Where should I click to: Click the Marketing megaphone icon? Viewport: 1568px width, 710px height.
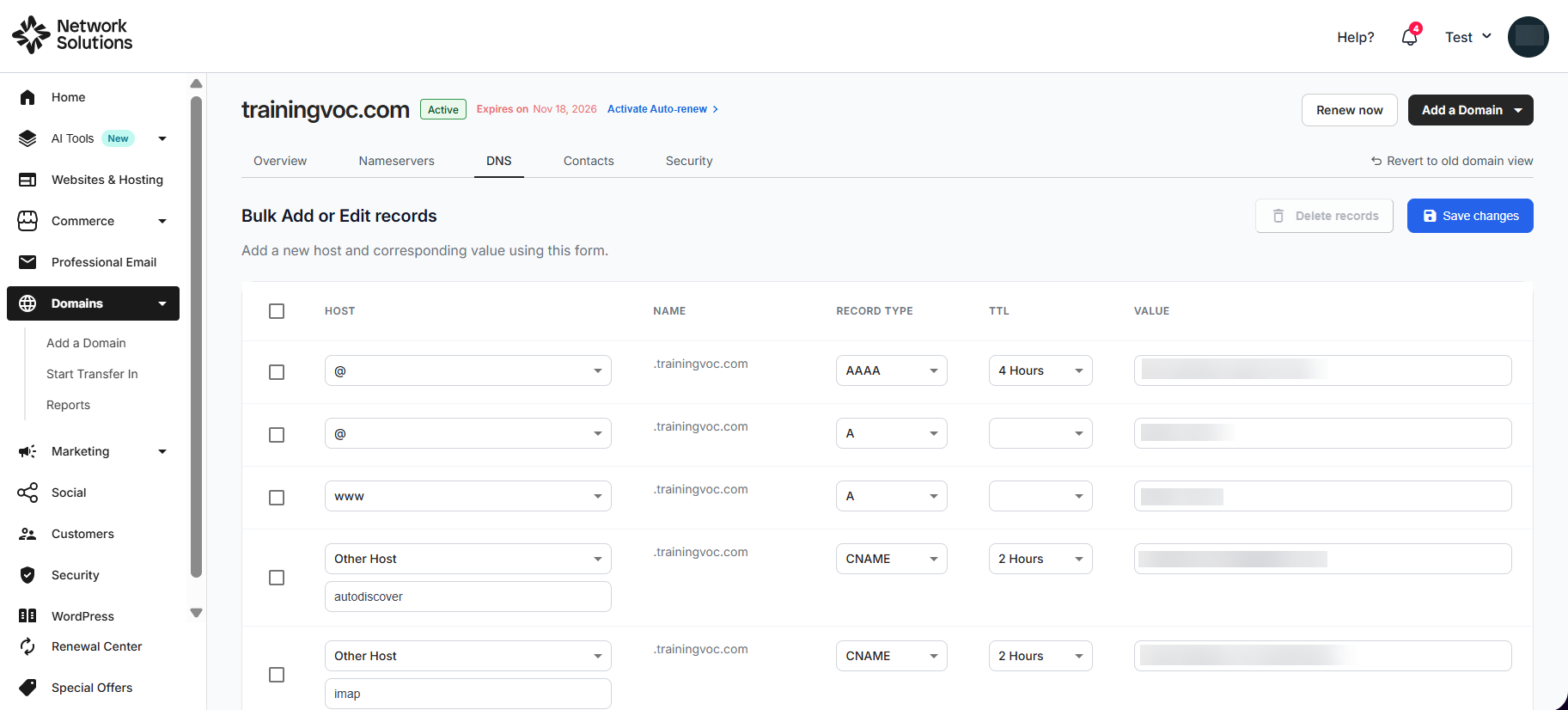[x=27, y=451]
